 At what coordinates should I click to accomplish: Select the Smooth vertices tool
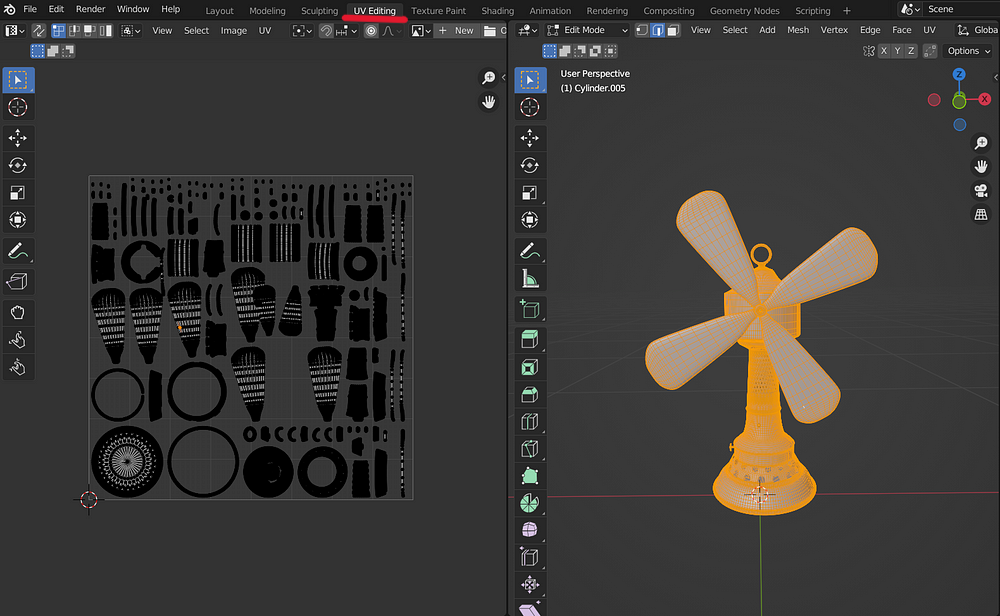coord(530,530)
